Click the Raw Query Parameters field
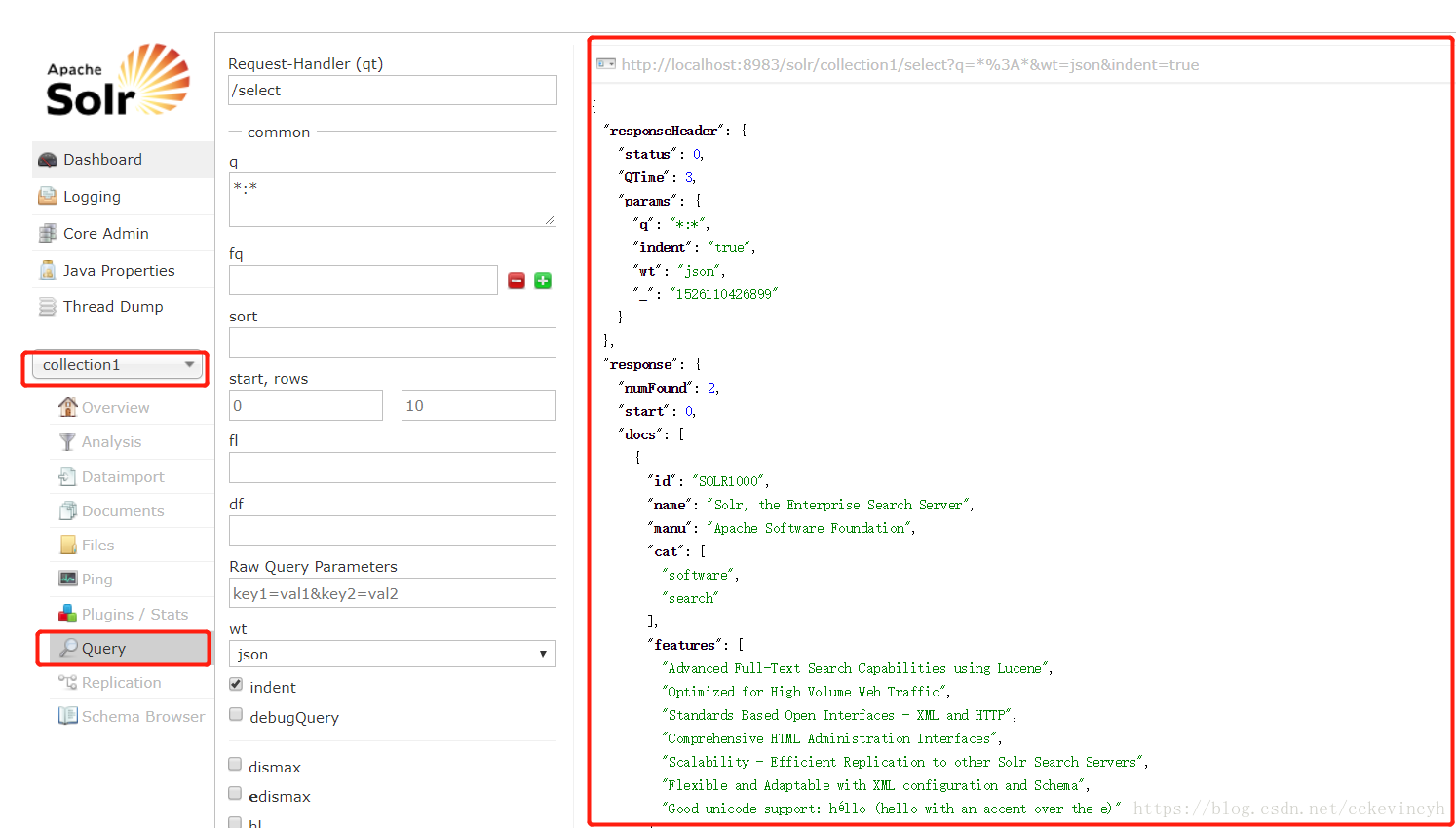The height and width of the screenshot is (828, 1456). (393, 593)
